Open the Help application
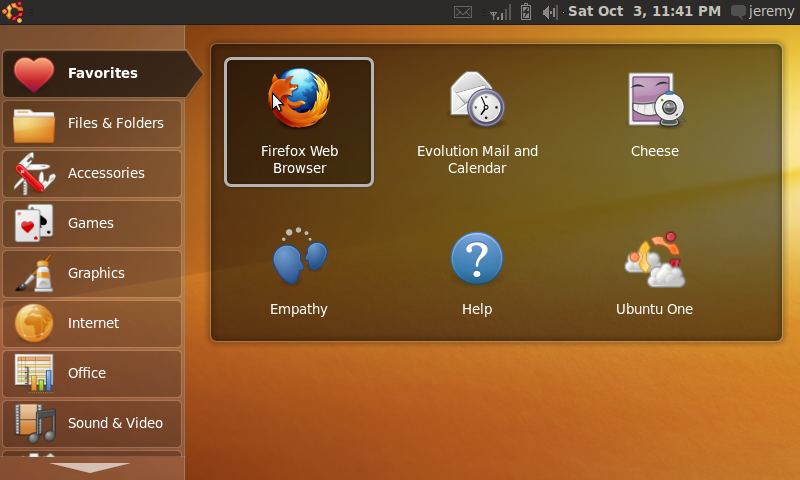 [x=477, y=272]
